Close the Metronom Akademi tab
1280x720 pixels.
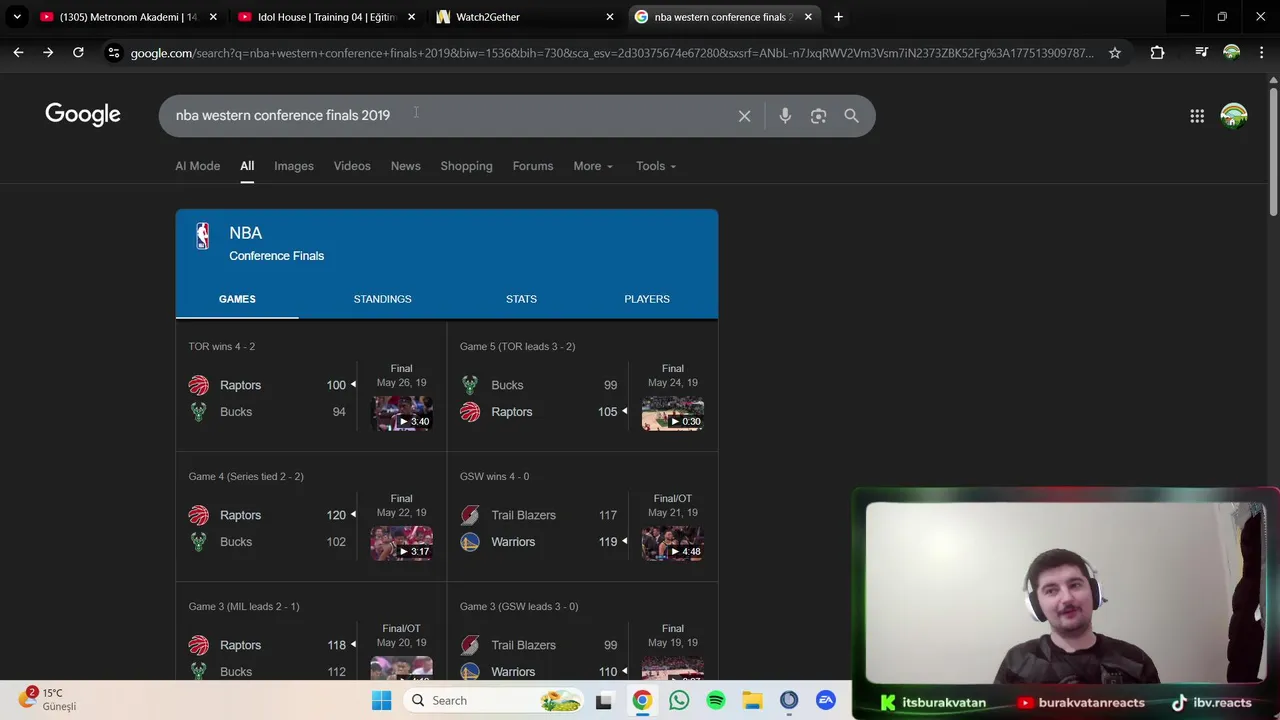pos(213,17)
